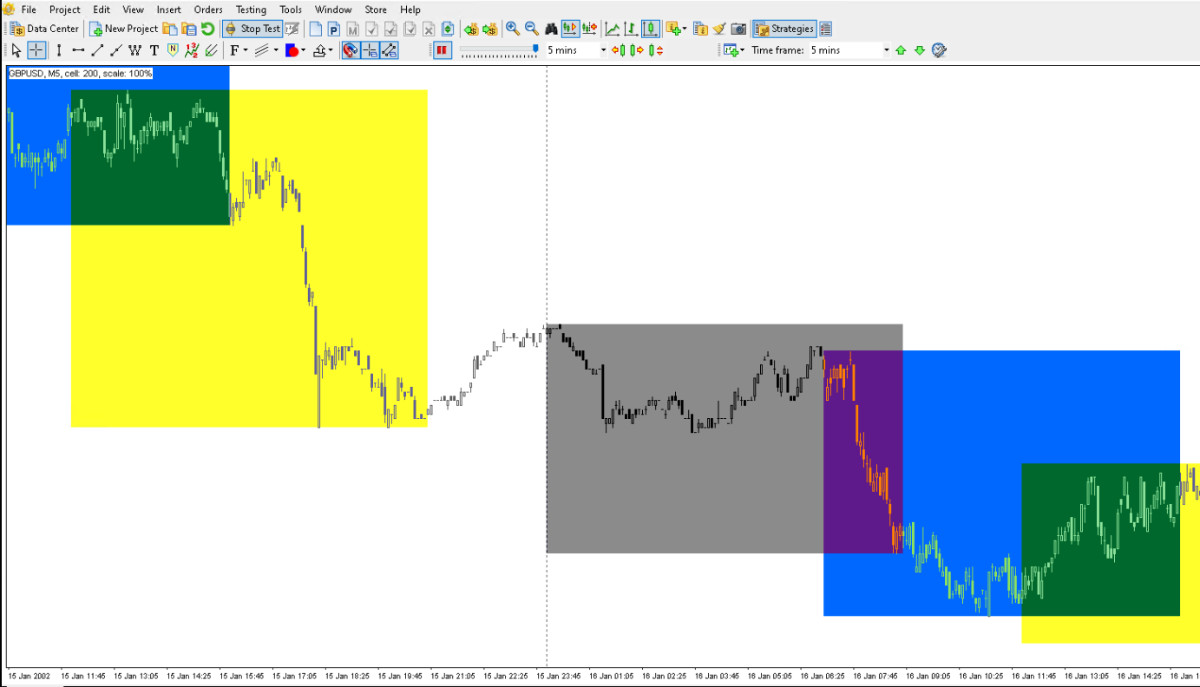The width and height of the screenshot is (1200, 687).
Task: Take a chart screenshot with camera icon
Action: (738, 29)
